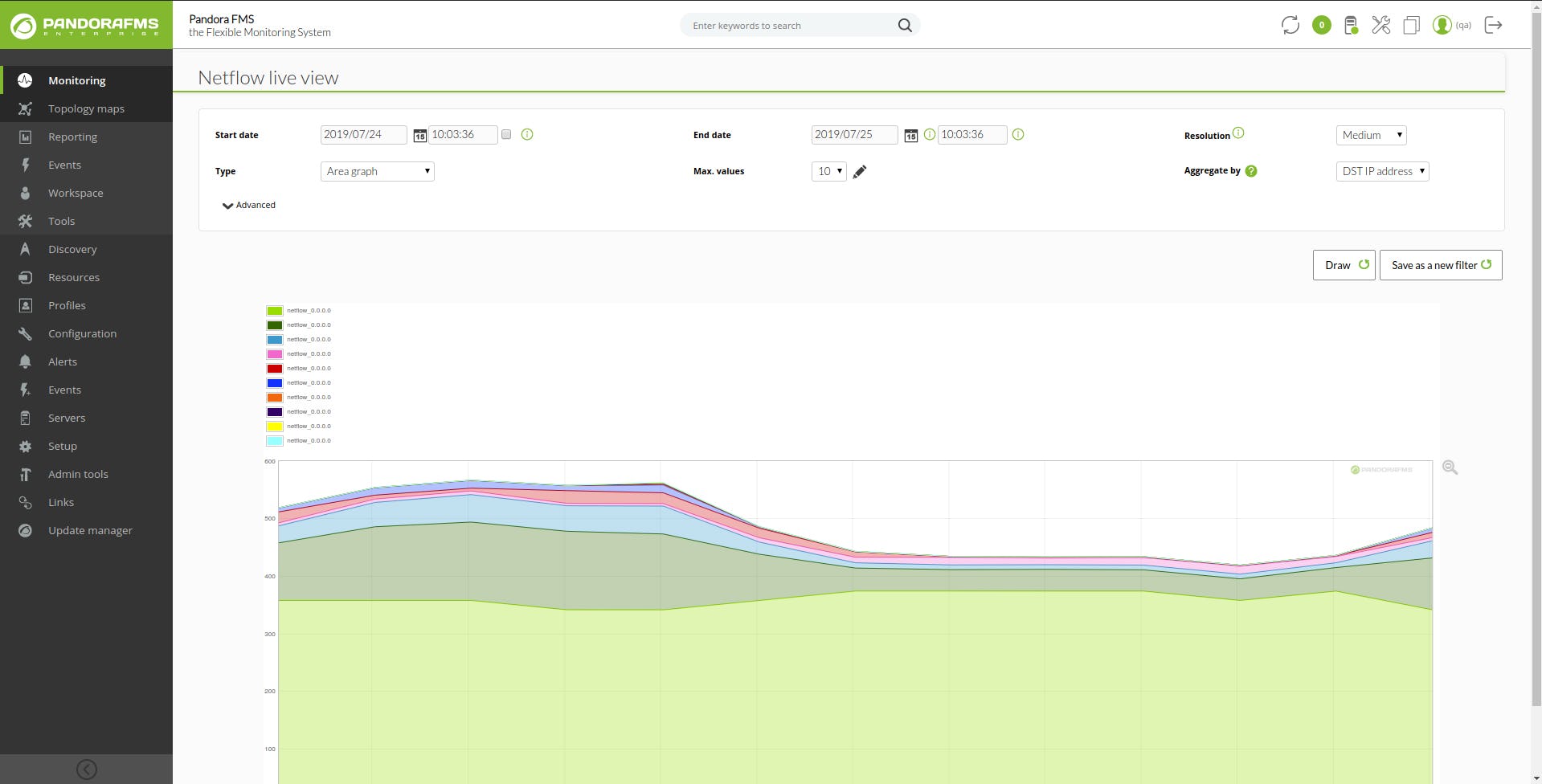
Task: Open the tools and setup header icon
Action: point(1380,25)
